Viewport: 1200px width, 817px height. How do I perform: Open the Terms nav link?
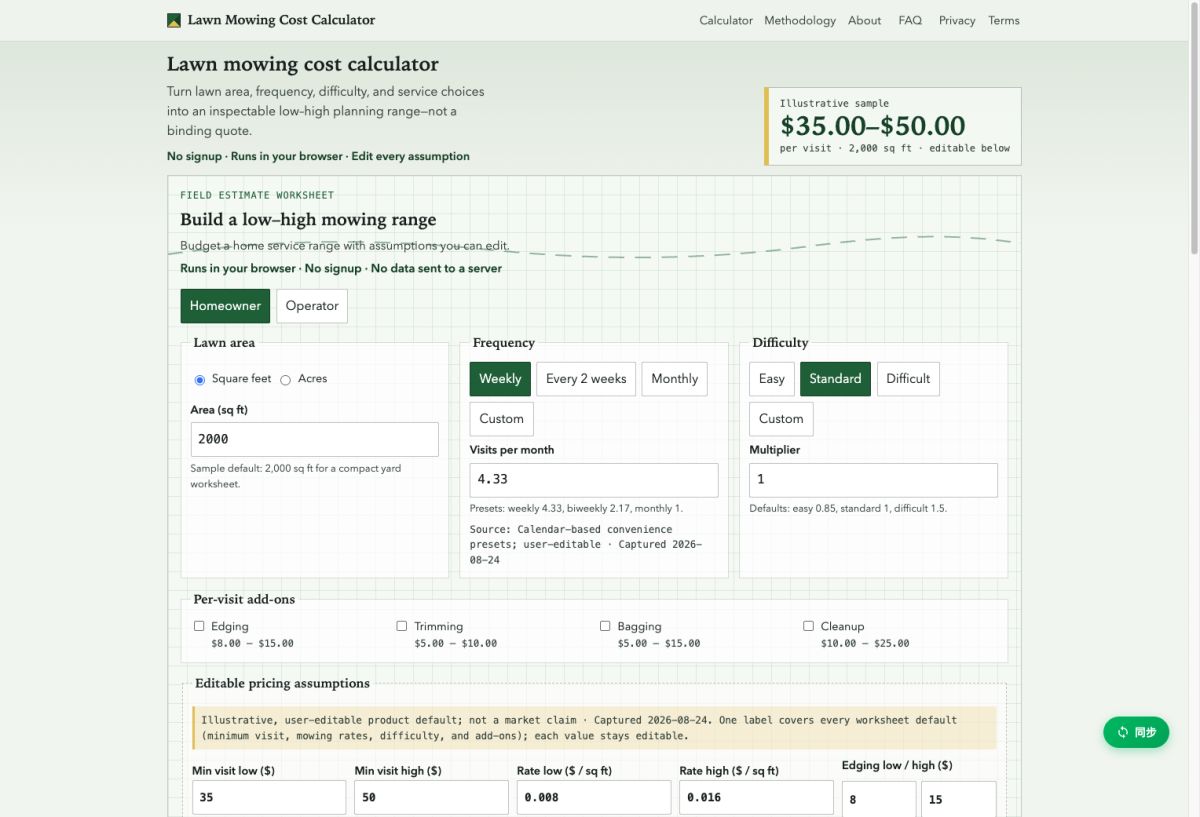pyautogui.click(x=1004, y=20)
